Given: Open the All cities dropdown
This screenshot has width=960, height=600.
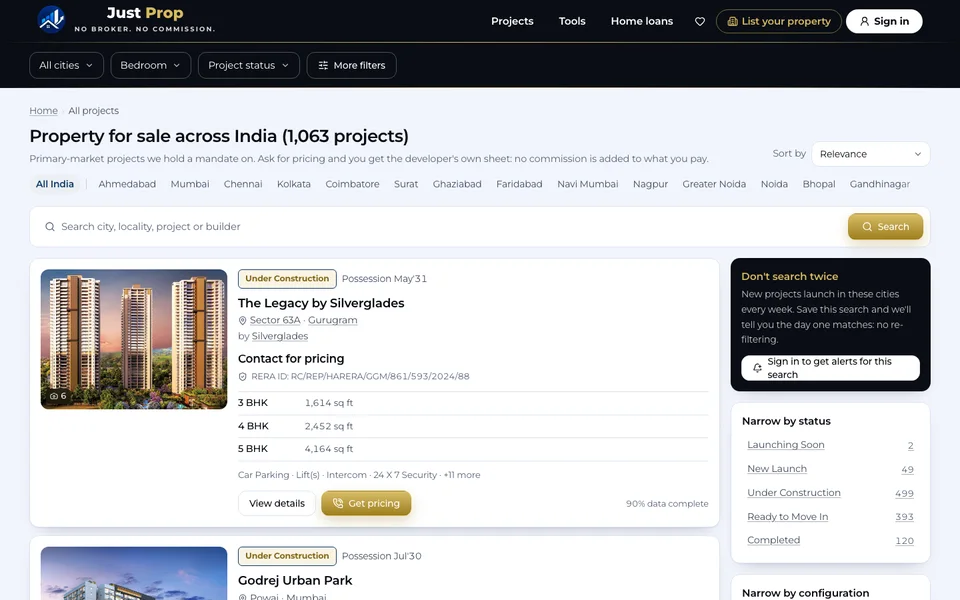Looking at the screenshot, I should pos(66,66).
